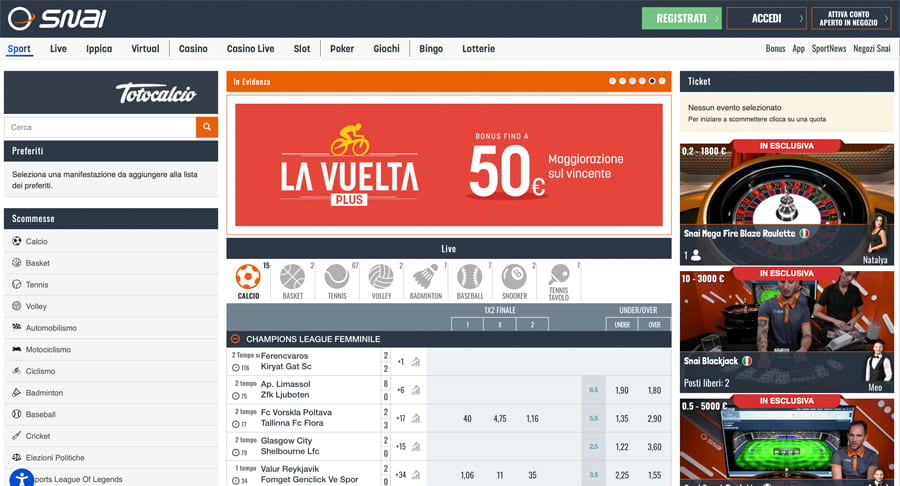Open the Ippica tab
This screenshot has height=486, width=900.
click(x=99, y=49)
